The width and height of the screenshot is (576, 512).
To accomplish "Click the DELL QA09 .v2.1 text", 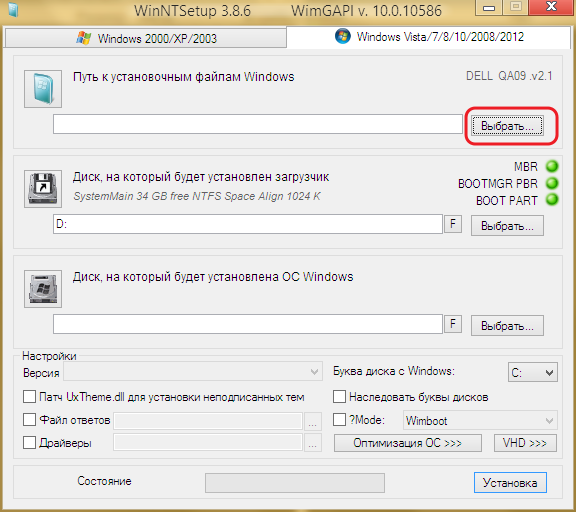I will [509, 76].
